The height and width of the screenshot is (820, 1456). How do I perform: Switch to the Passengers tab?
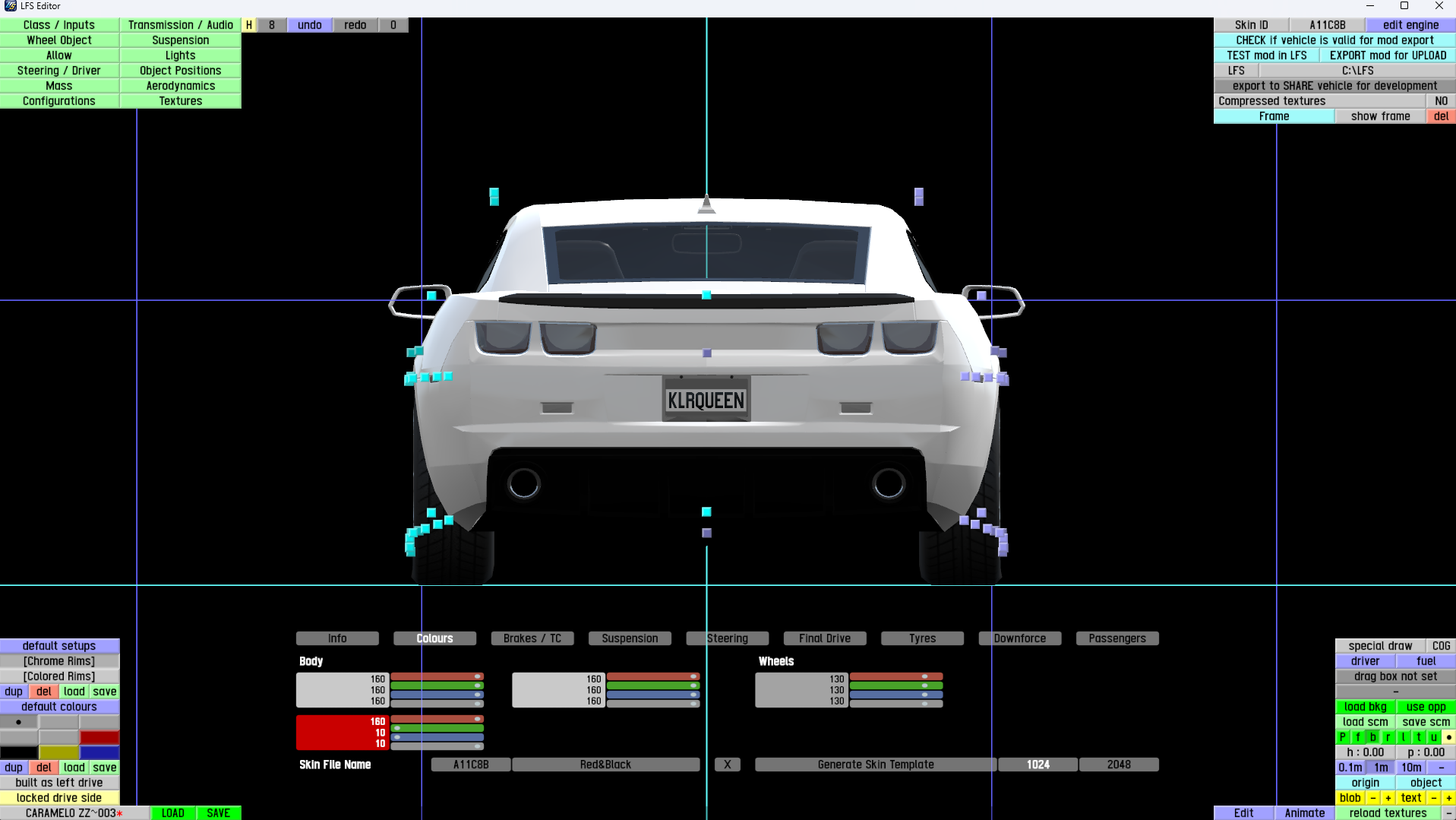(x=1117, y=638)
